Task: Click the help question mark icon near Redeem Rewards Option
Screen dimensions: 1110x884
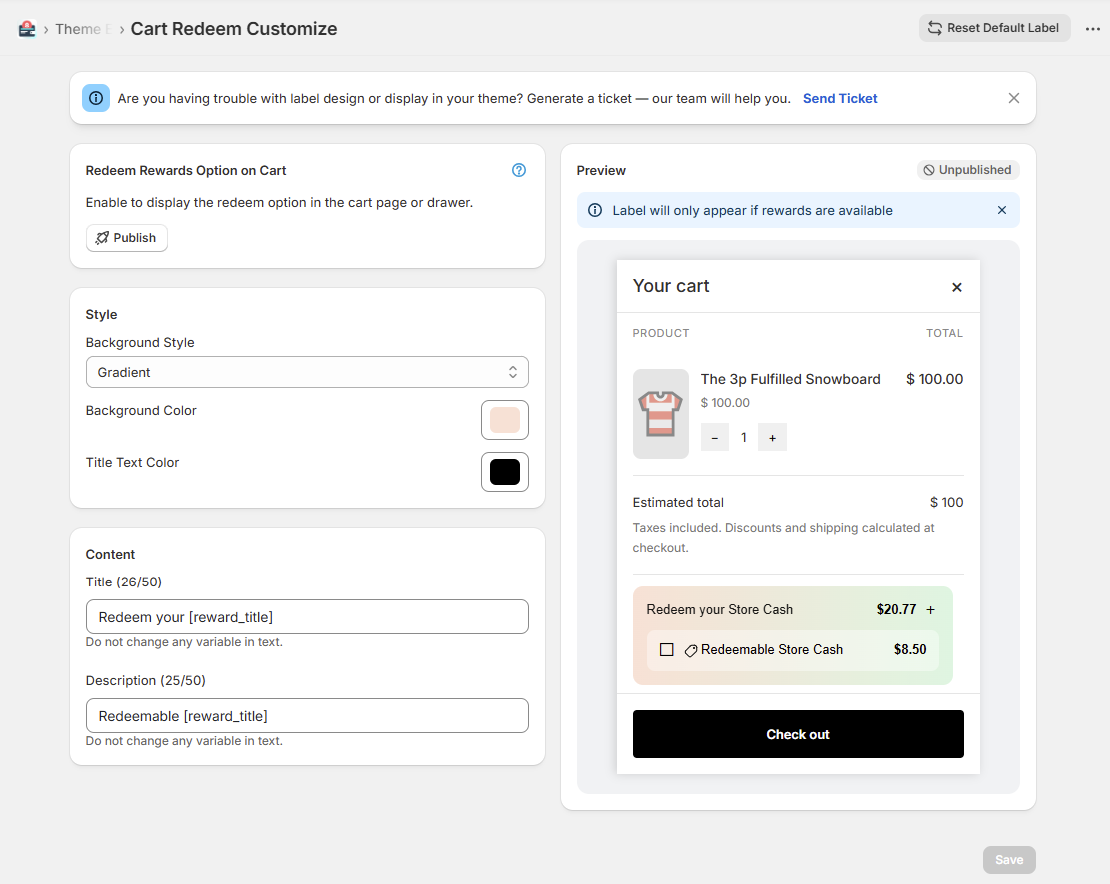Action: tap(519, 170)
